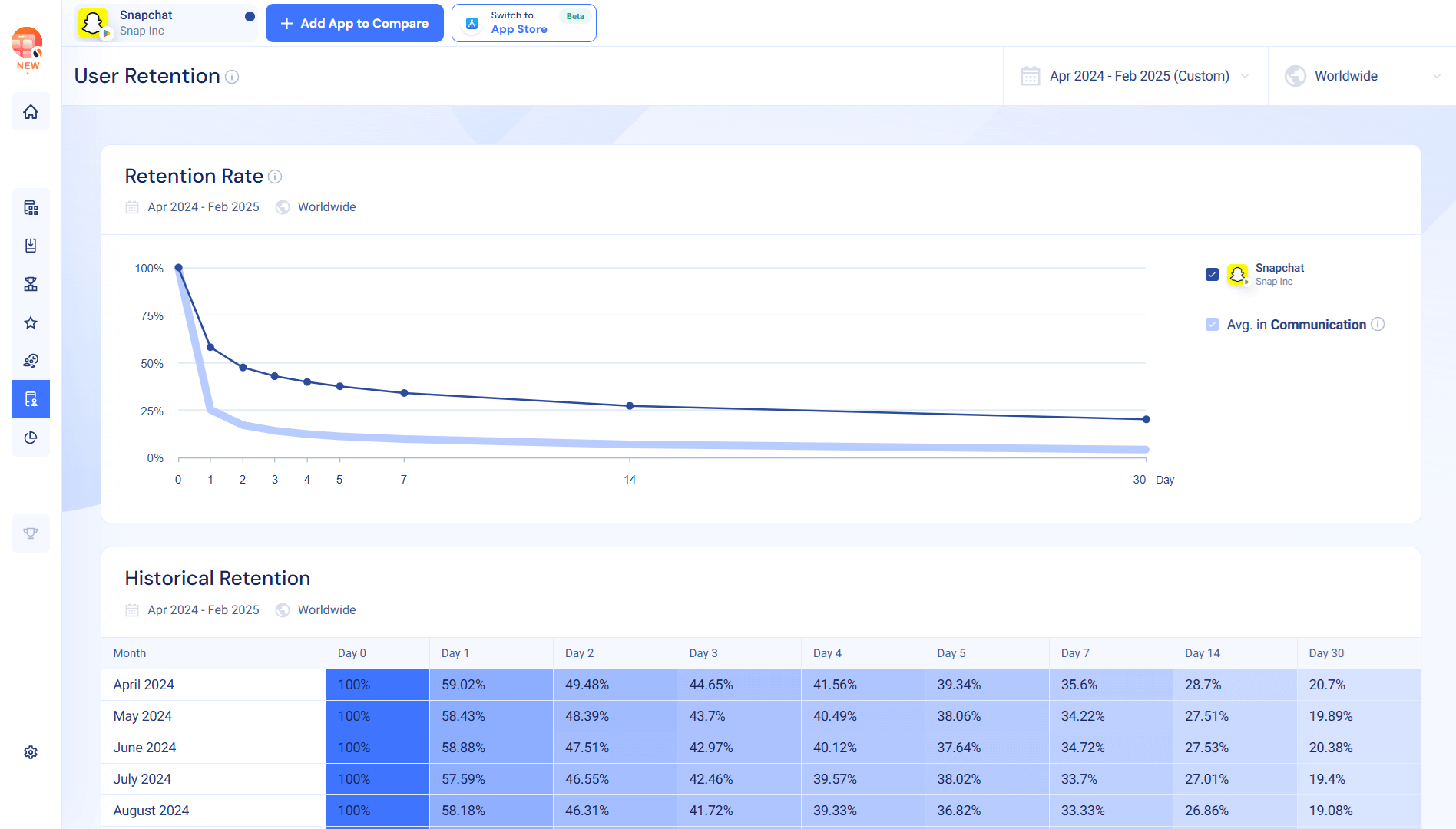
Task: Open the pie chart market share section
Action: pos(31,438)
